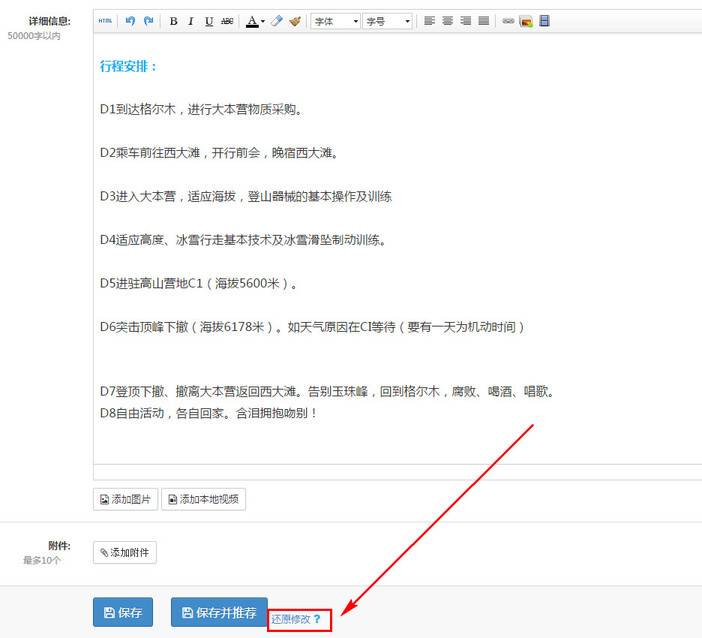Screen dimensions: 702x638
Task: Click the 还原修改 link
Action: pos(291,620)
